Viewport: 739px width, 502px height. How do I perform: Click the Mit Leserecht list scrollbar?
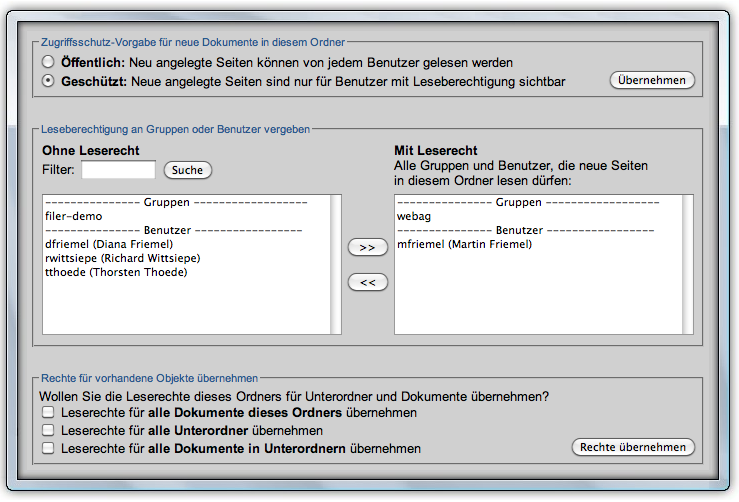pyautogui.click(x=686, y=265)
